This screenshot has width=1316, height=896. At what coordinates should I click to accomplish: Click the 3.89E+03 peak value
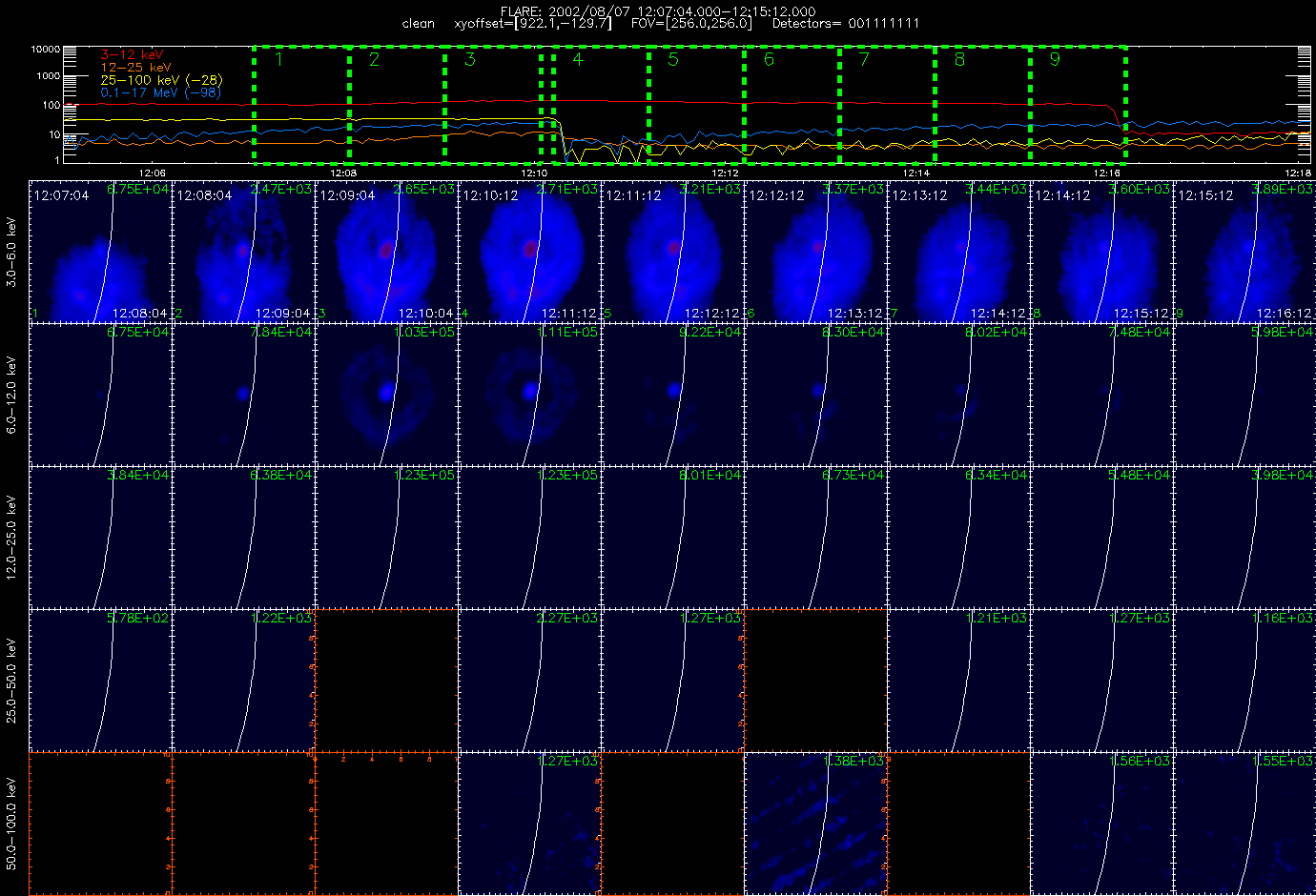(x=1283, y=190)
